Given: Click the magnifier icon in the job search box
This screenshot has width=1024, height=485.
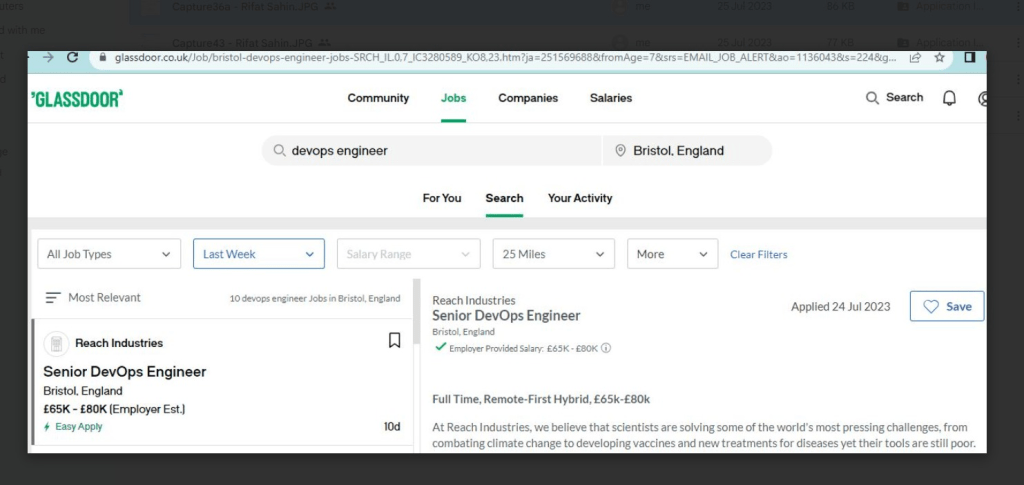Looking at the screenshot, I should (x=280, y=151).
